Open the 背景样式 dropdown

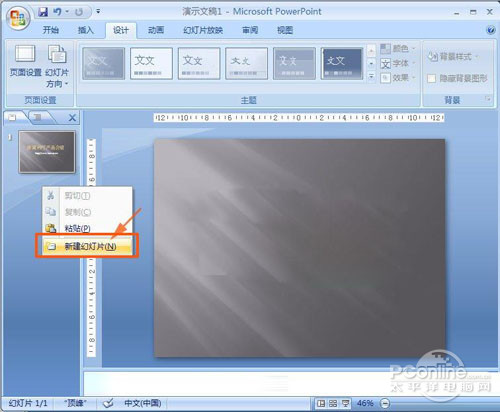coord(453,57)
